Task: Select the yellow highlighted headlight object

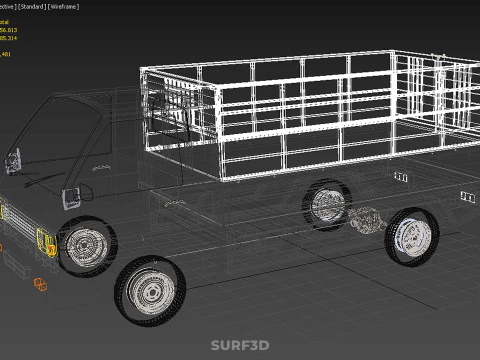Action: click(x=46, y=242)
